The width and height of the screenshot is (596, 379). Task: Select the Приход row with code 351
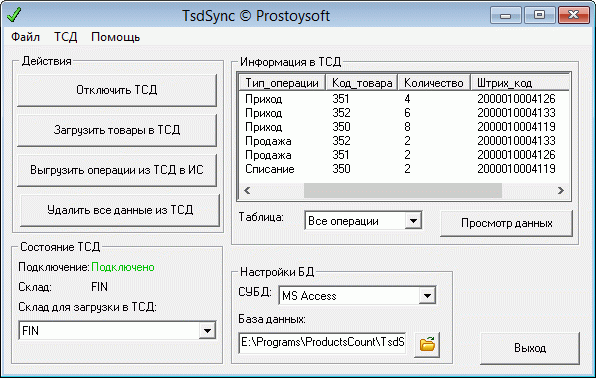pos(404,99)
